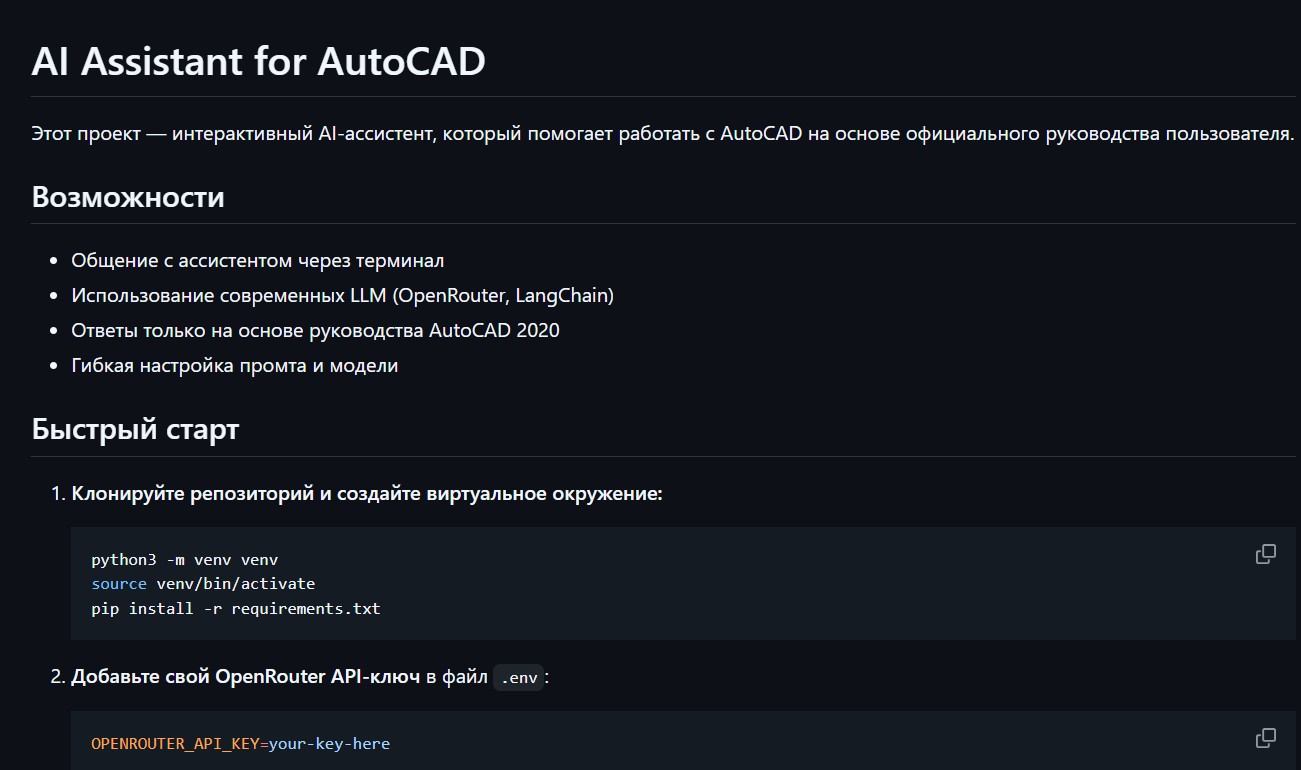This screenshot has height=770, width=1301.
Task: Click the project description paragraph
Action: point(662,133)
